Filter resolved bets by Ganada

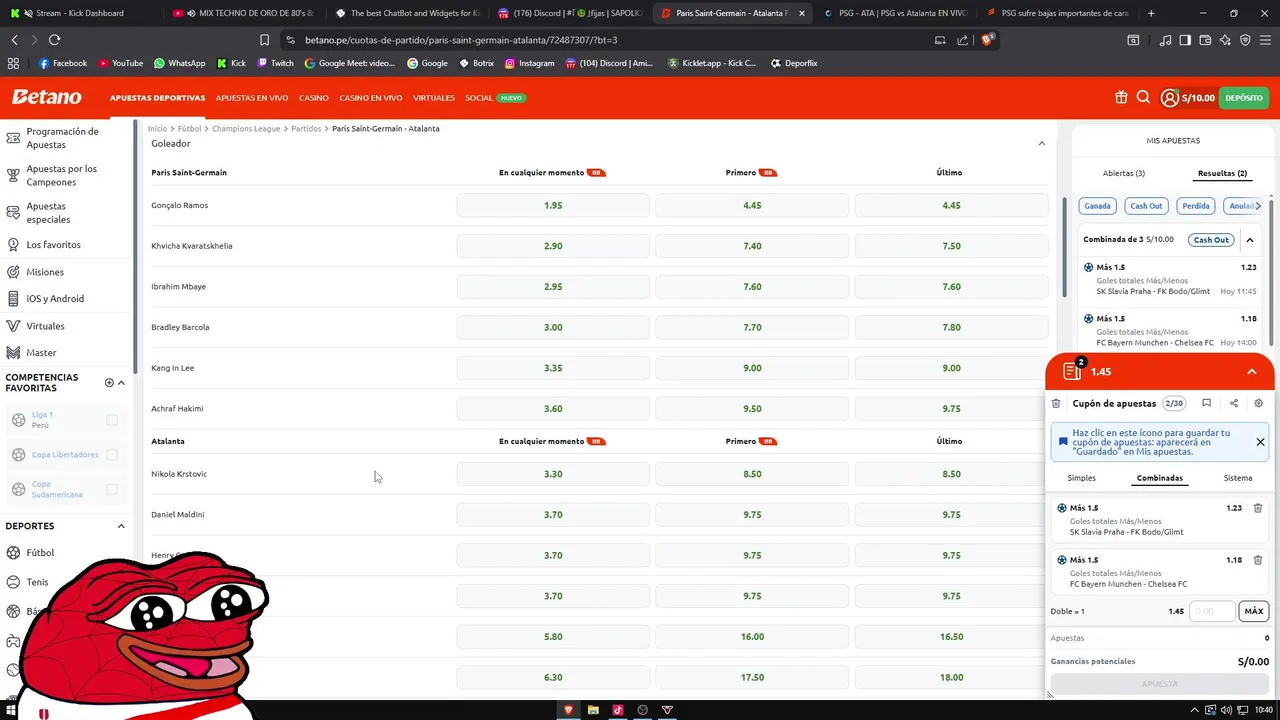pos(1097,206)
